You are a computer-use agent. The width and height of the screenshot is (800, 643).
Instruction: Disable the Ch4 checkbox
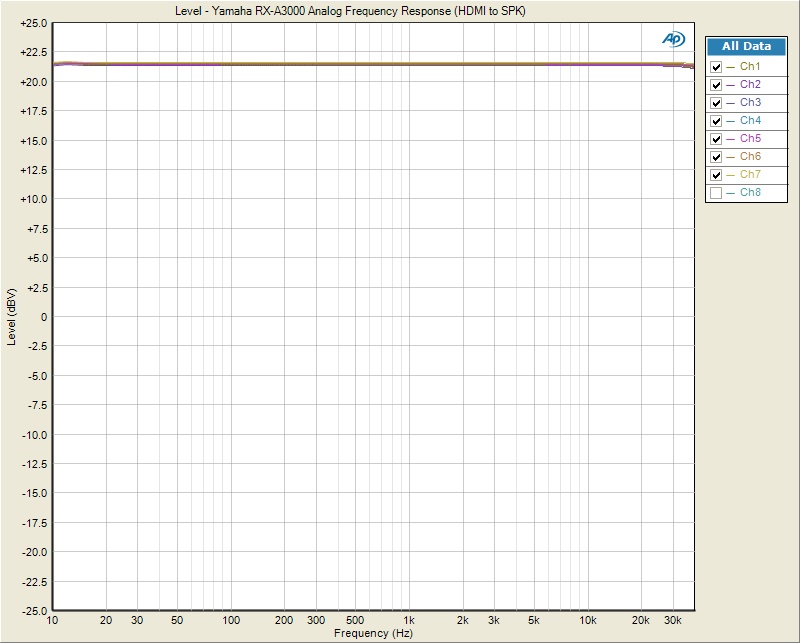click(716, 121)
